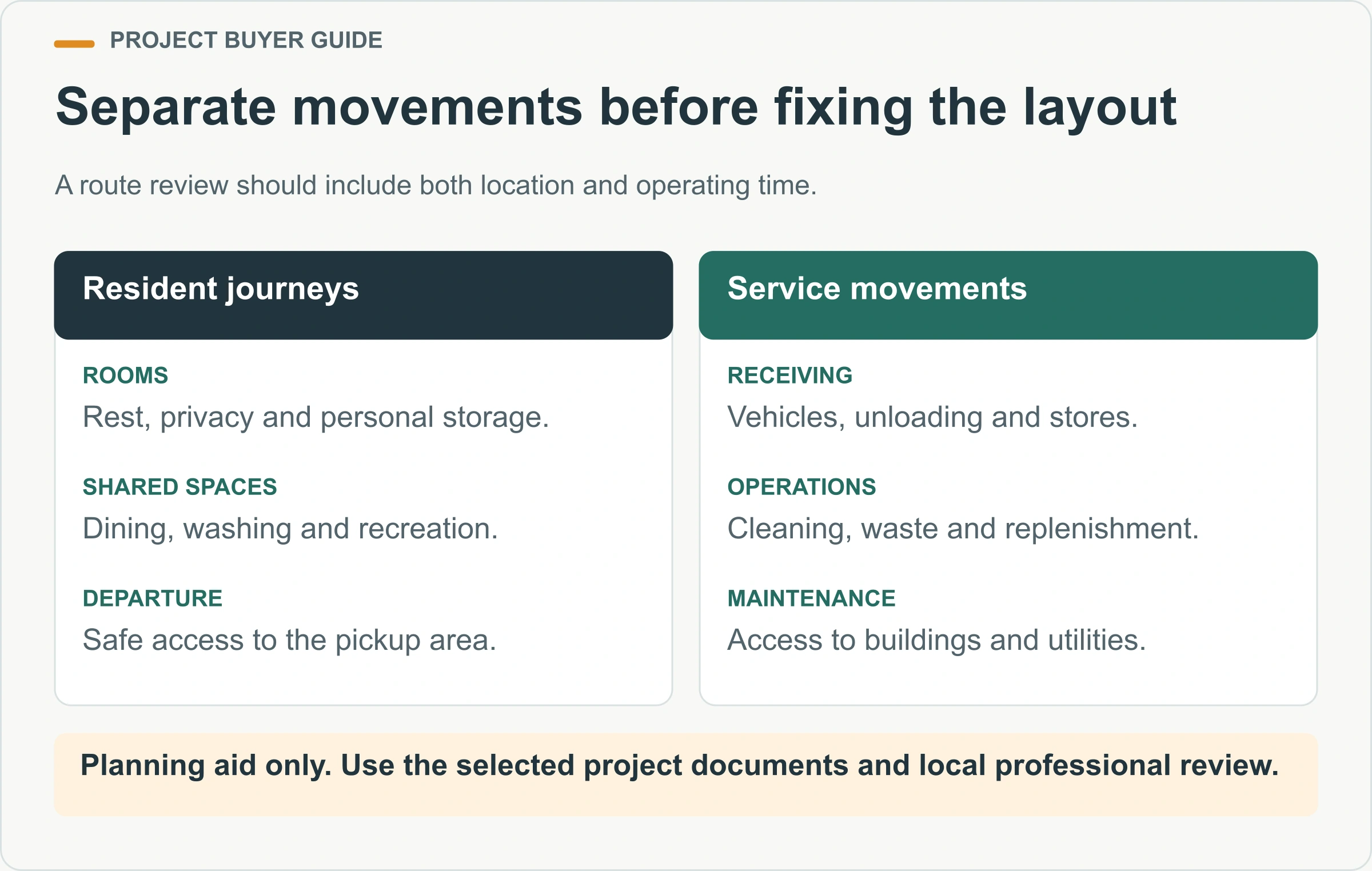Select the 'RECEIVING' label

(x=790, y=375)
